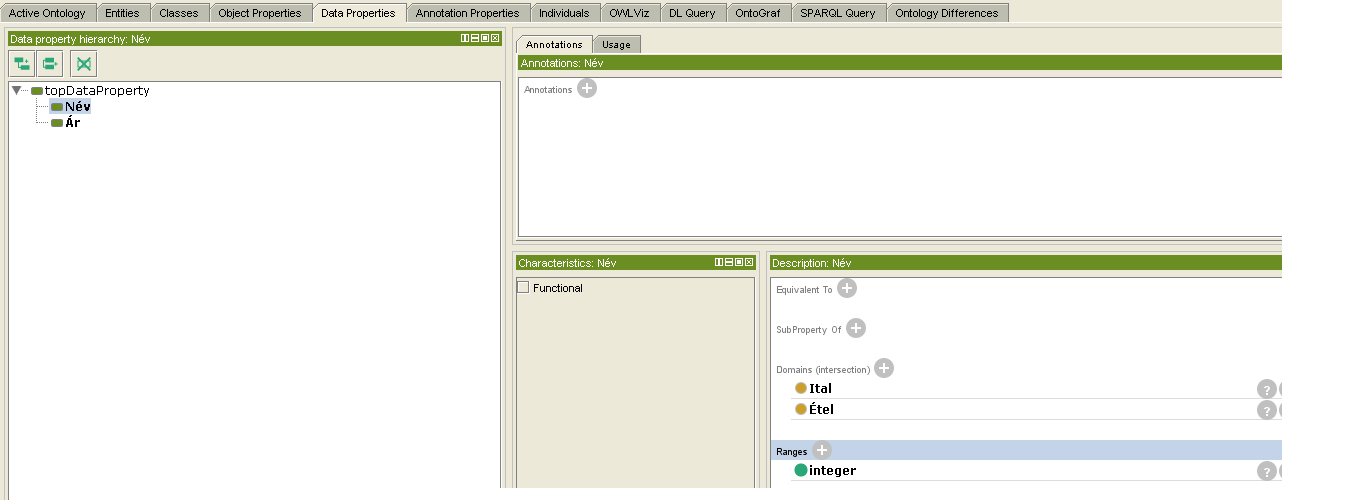Float the Characteristics panel
Image resolution: width=1360 pixels, height=500 pixels.
[739, 262]
